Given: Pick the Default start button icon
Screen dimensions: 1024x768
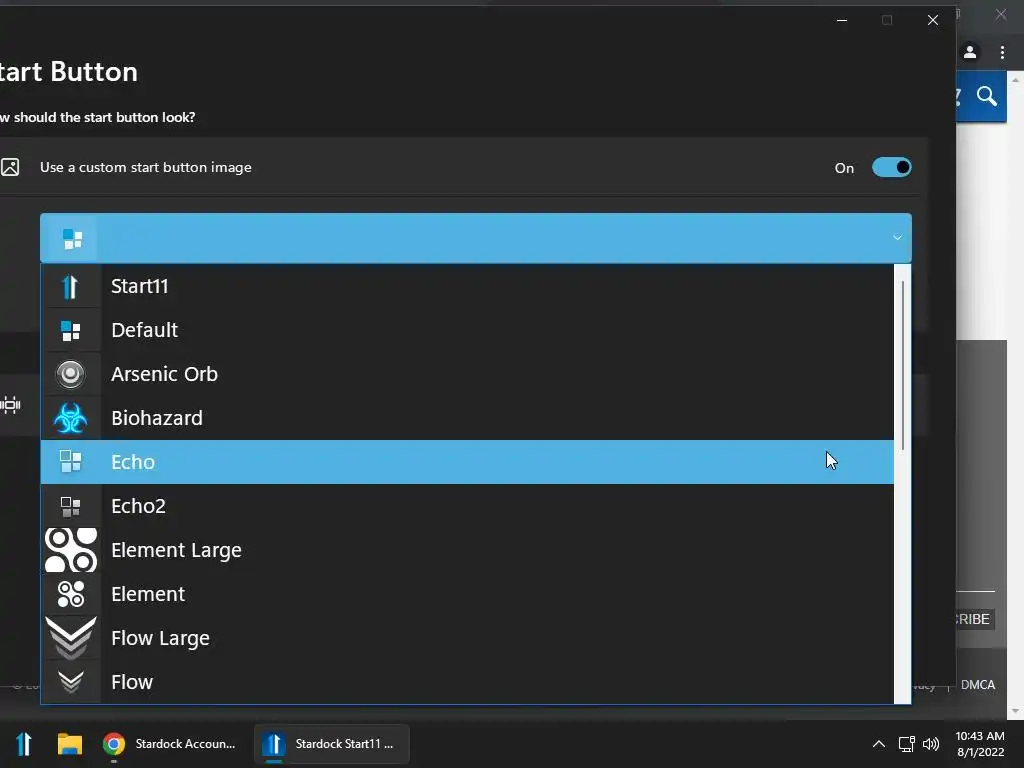Looking at the screenshot, I should (x=71, y=330).
